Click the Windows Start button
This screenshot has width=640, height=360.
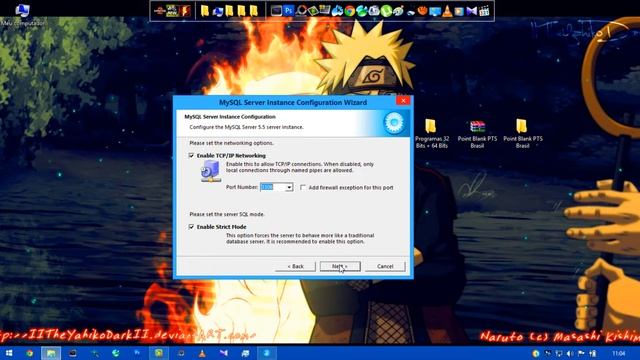click(9, 353)
